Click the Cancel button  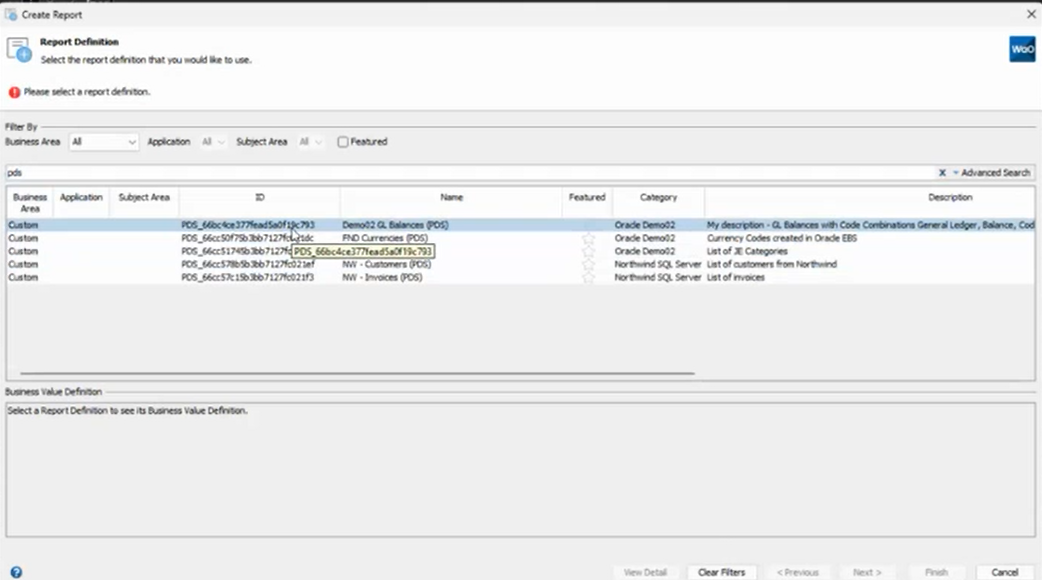pos(1004,572)
